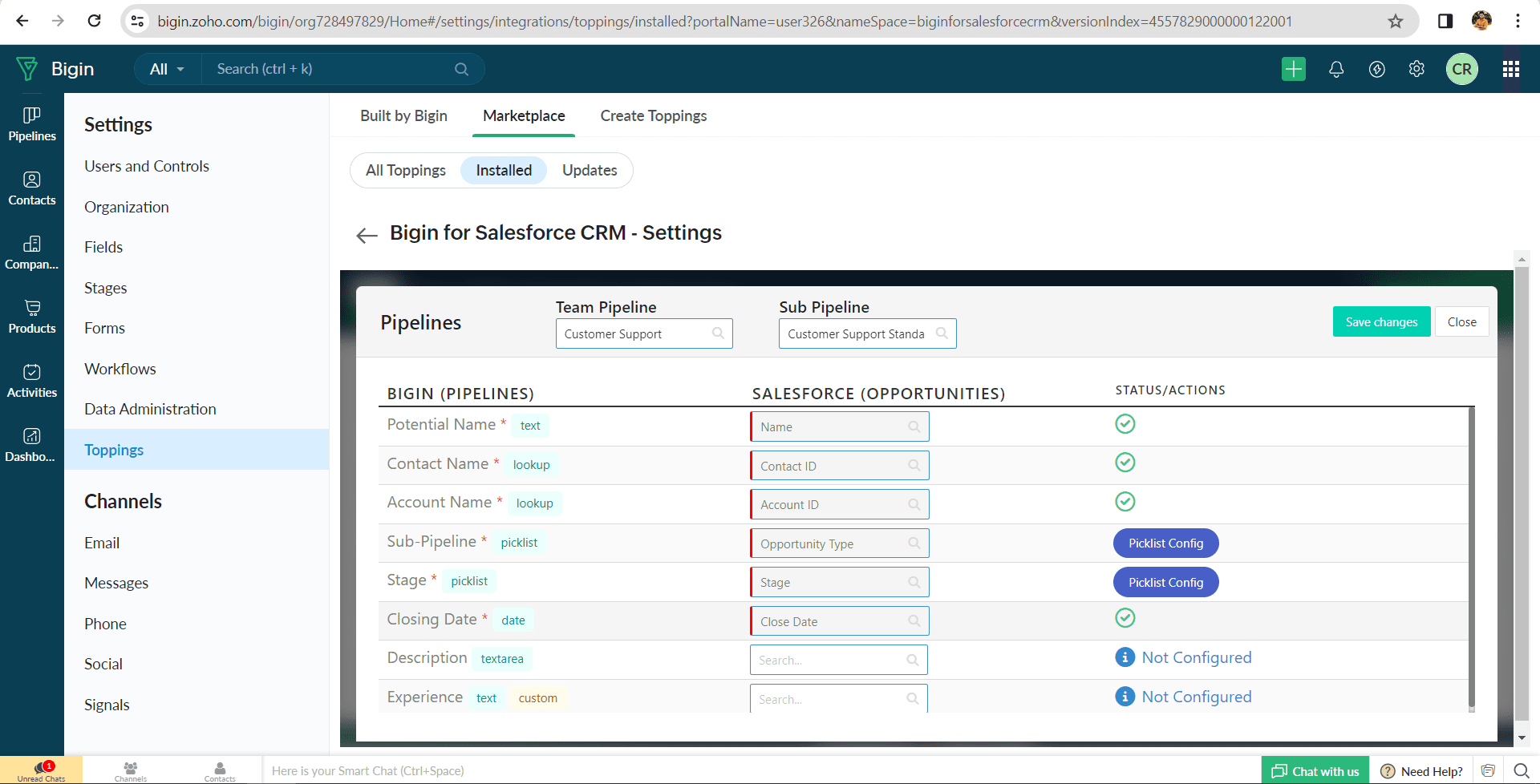Open the notifications bell
Screen dimensions: 1540x784
click(1335, 69)
